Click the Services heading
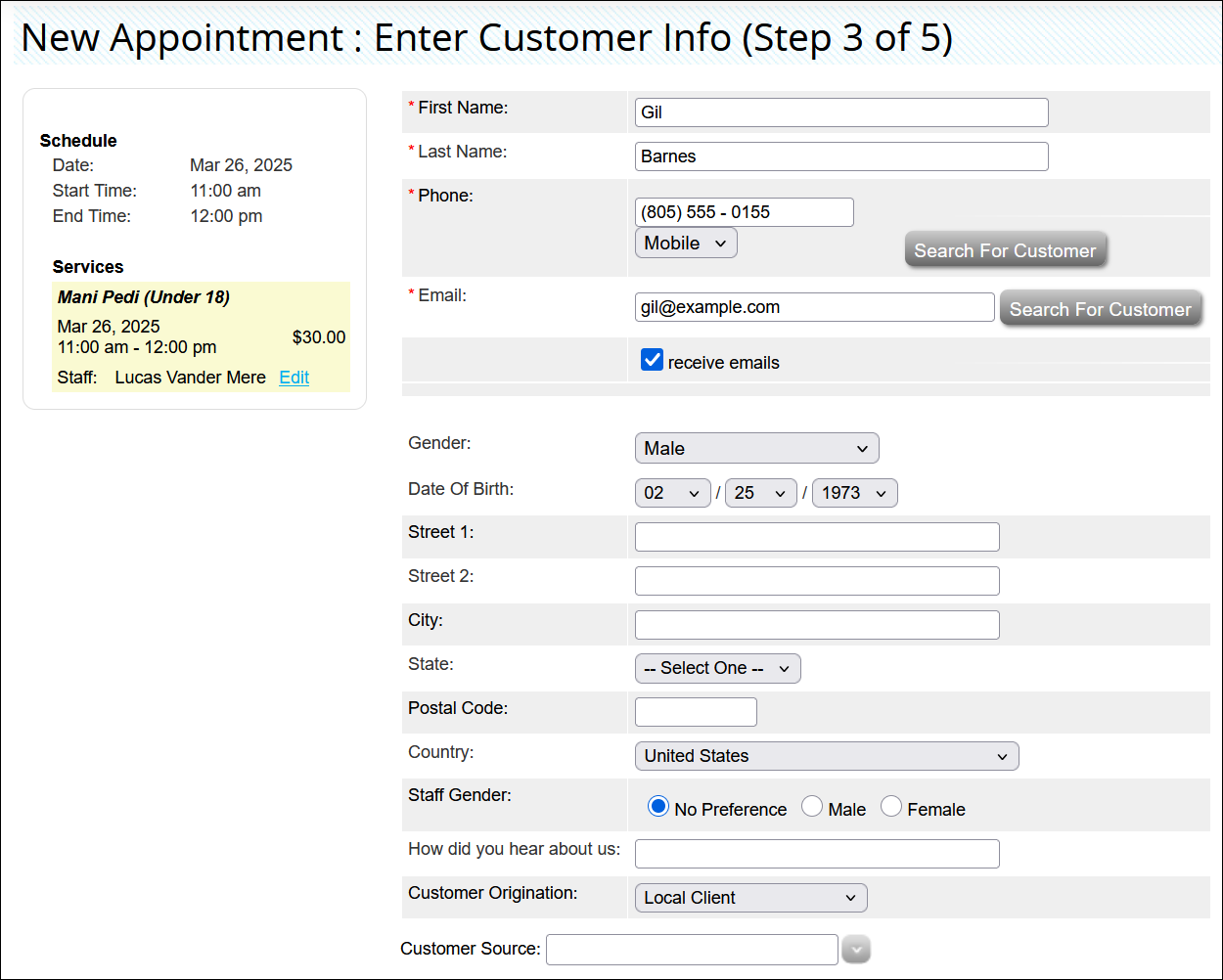This screenshot has height=980, width=1223. (88, 267)
